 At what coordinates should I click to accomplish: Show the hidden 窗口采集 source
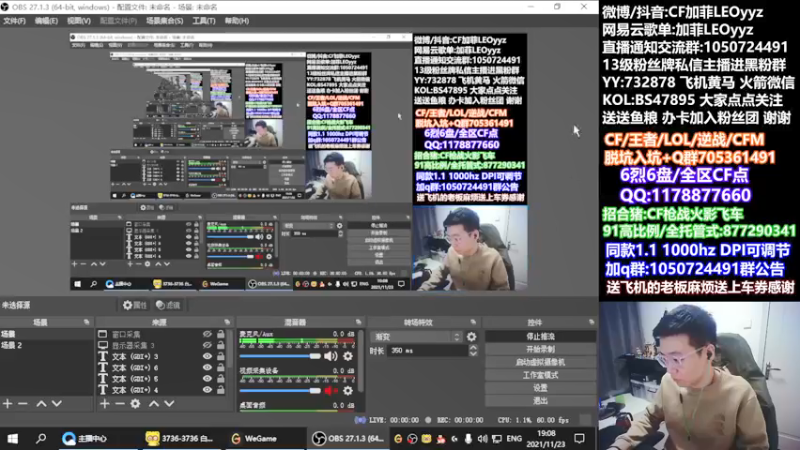(x=207, y=334)
